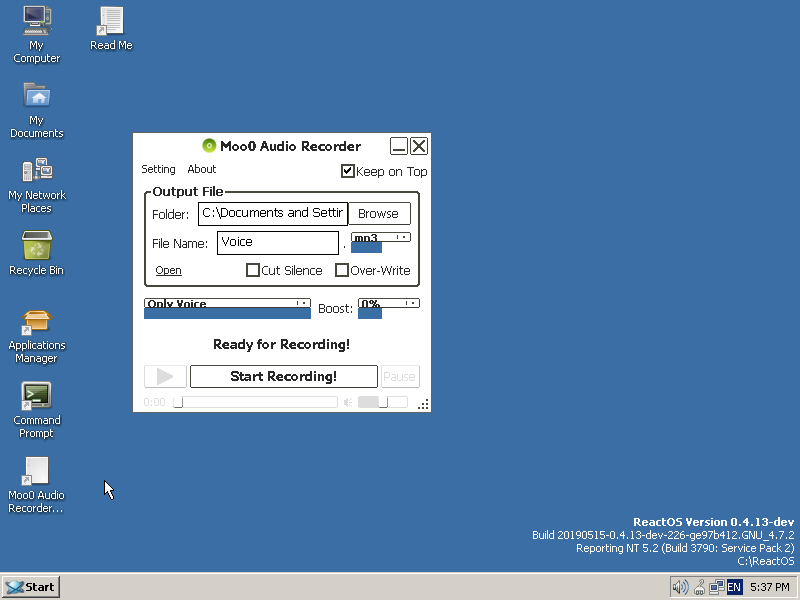This screenshot has width=800, height=600.
Task: Minimize the Moo0 Audio Recorder window
Action: click(399, 146)
